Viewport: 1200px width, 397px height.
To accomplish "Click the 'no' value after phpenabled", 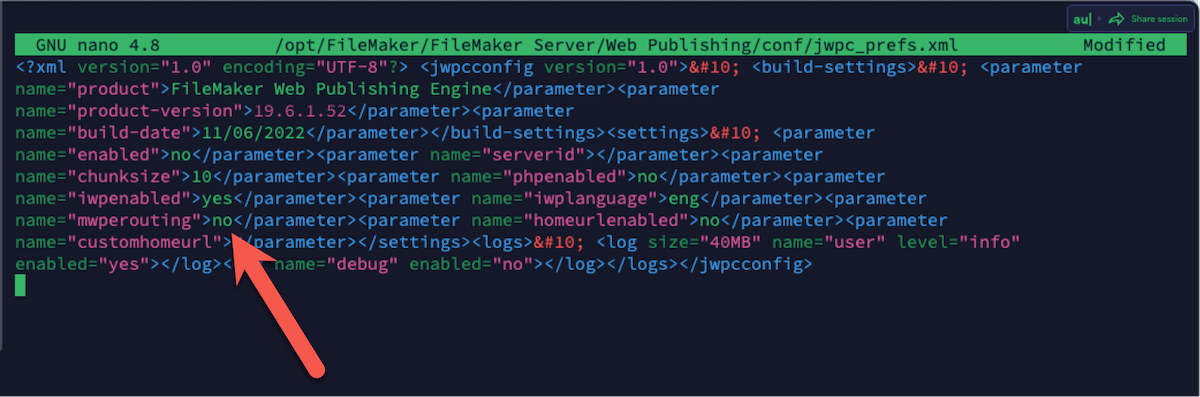I will [x=647, y=177].
